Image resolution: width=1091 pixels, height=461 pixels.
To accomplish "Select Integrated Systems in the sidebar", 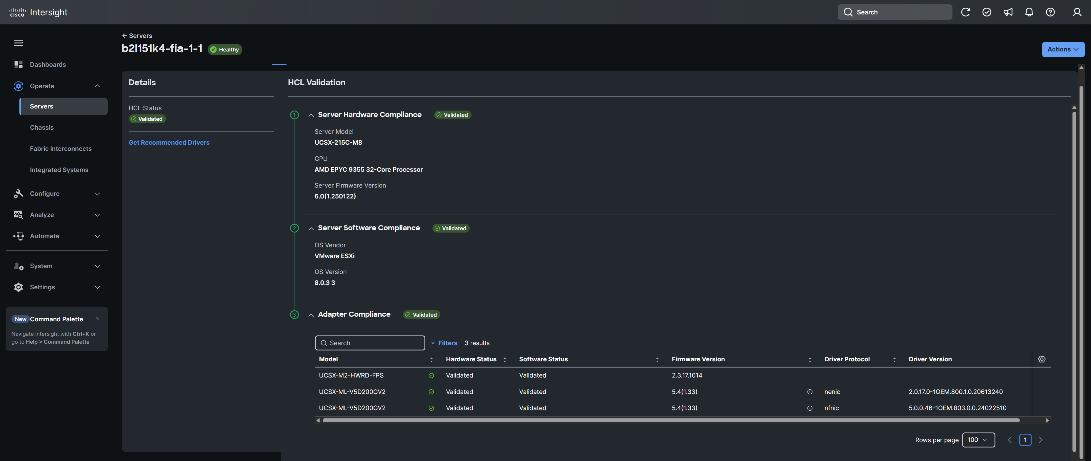I will click(x=58, y=170).
